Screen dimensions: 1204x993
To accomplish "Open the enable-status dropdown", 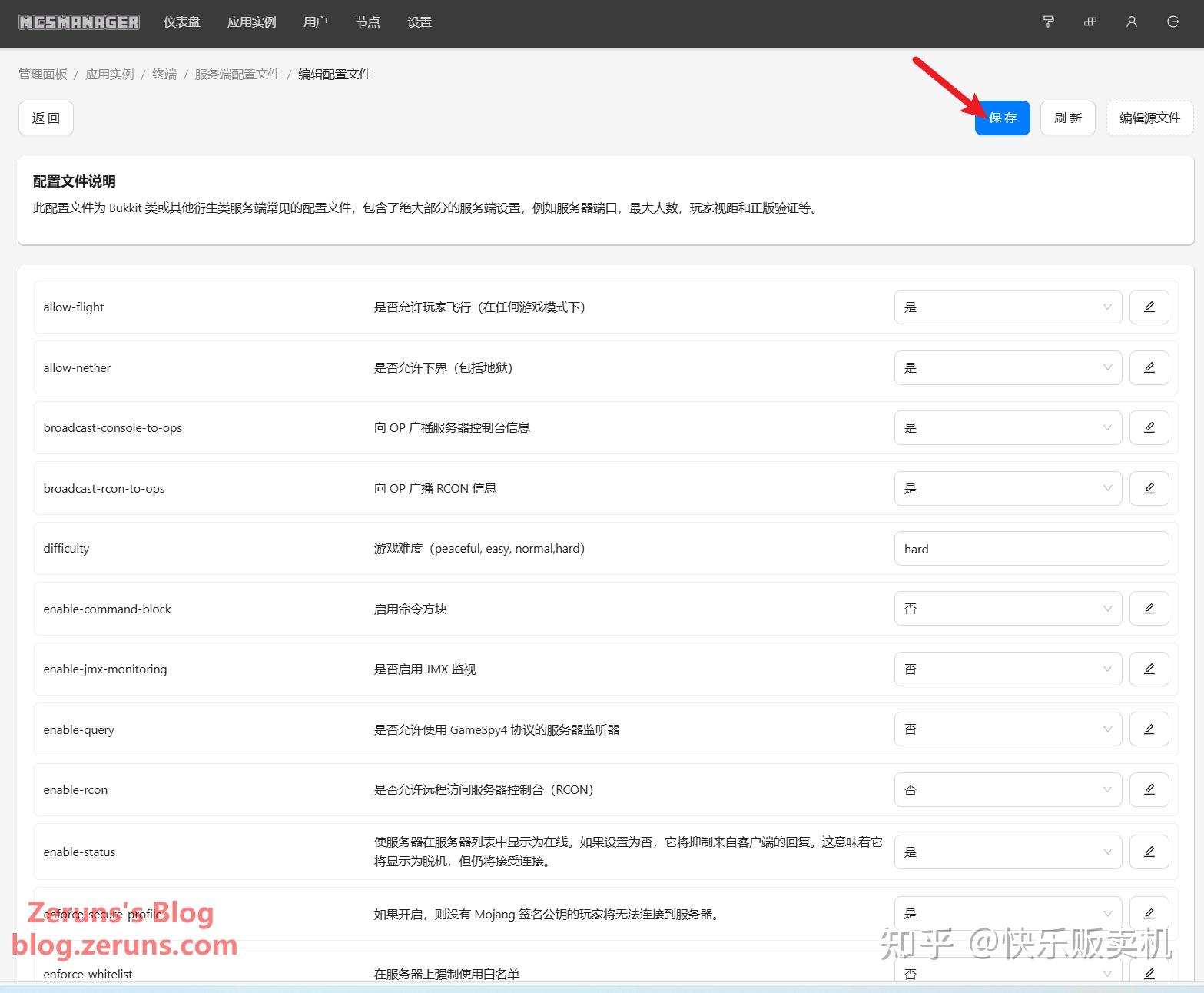I will 1008,852.
